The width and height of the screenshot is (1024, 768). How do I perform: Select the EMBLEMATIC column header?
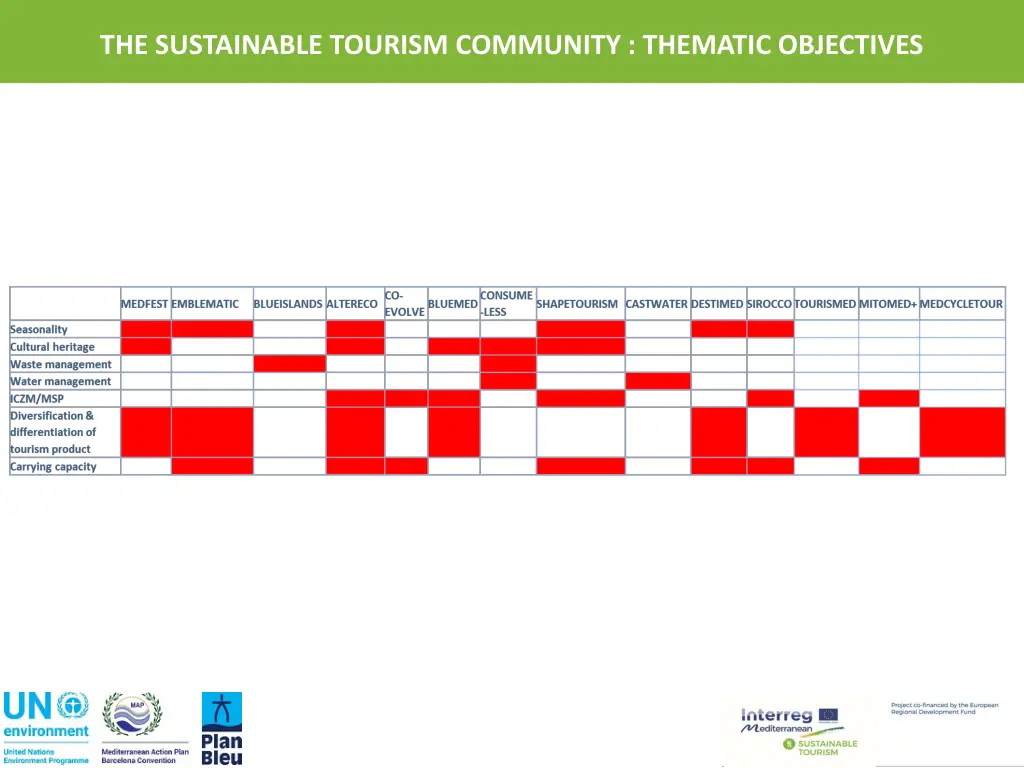[x=205, y=304]
